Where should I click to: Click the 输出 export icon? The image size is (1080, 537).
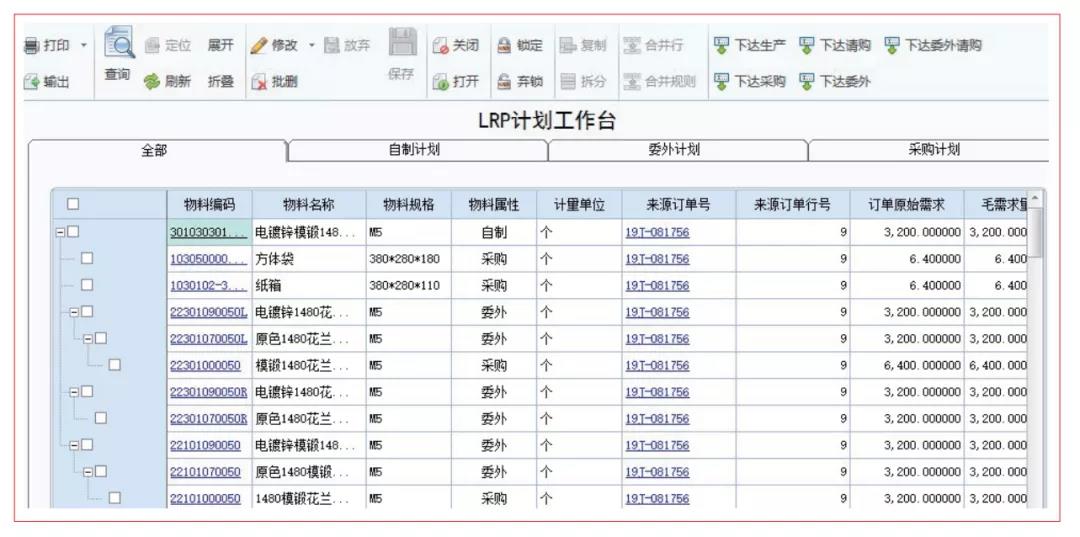tap(32, 83)
